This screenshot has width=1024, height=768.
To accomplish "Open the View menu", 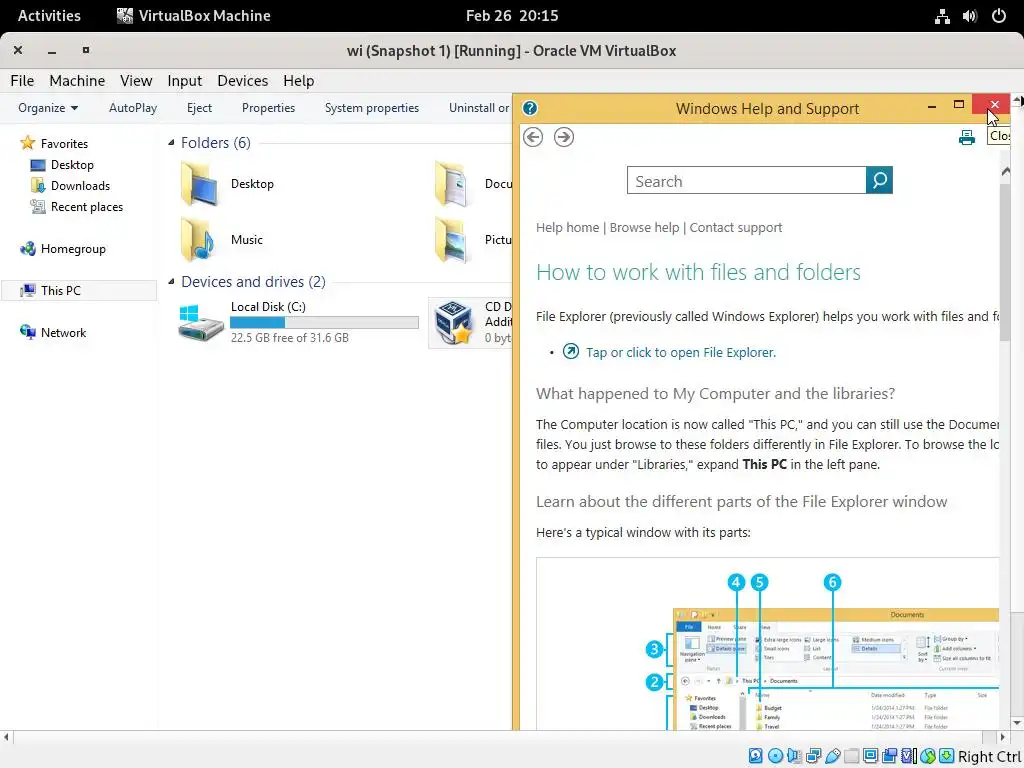I will tap(136, 80).
